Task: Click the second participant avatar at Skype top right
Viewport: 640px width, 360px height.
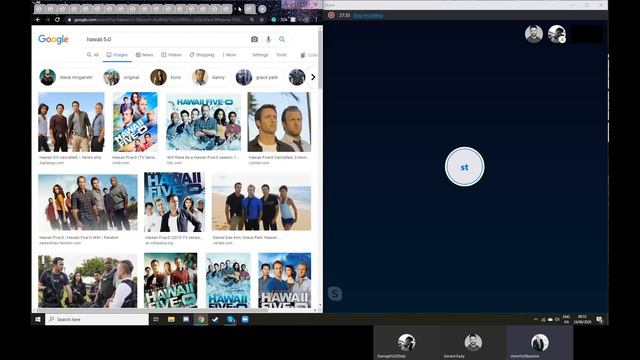Action: [557, 34]
